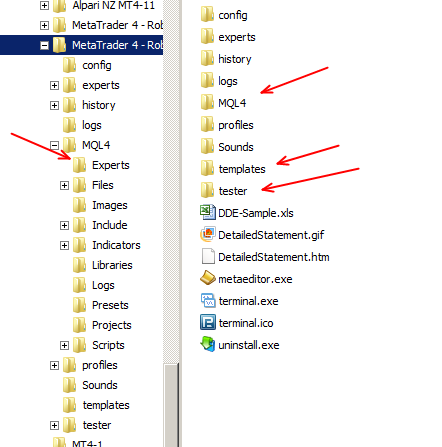
Task: Expand the Files tree node
Action: click(64, 185)
